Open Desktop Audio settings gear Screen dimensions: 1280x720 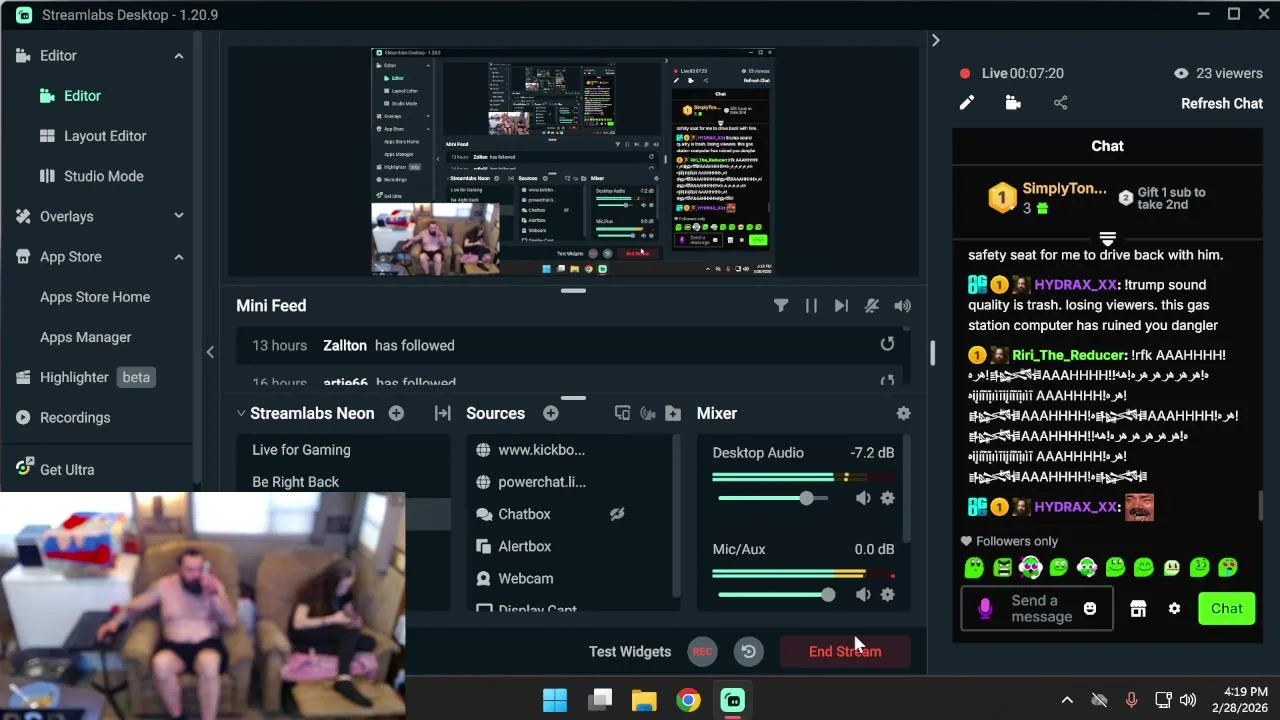[x=887, y=498]
